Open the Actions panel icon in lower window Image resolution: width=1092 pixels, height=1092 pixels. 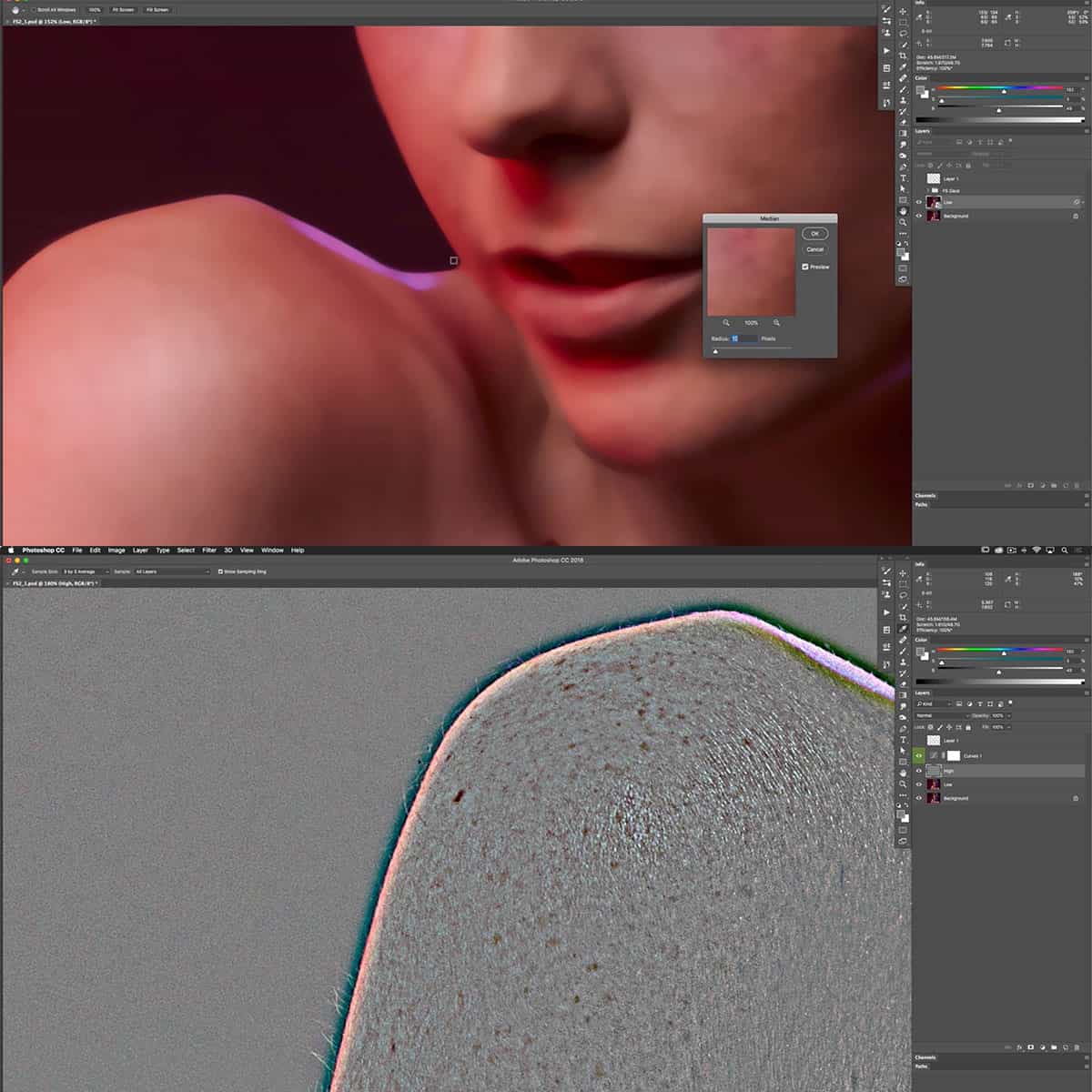(886, 612)
